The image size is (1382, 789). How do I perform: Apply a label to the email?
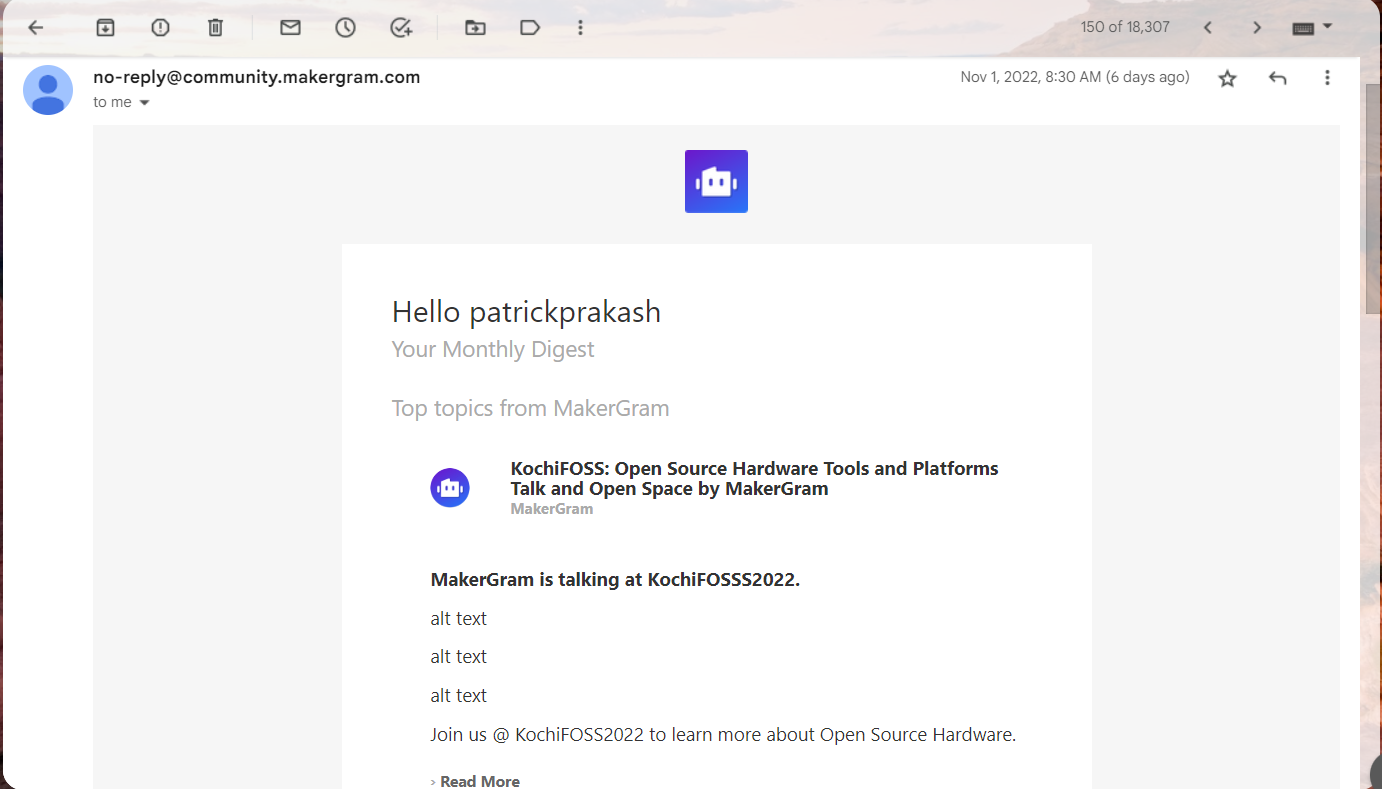[x=530, y=27]
